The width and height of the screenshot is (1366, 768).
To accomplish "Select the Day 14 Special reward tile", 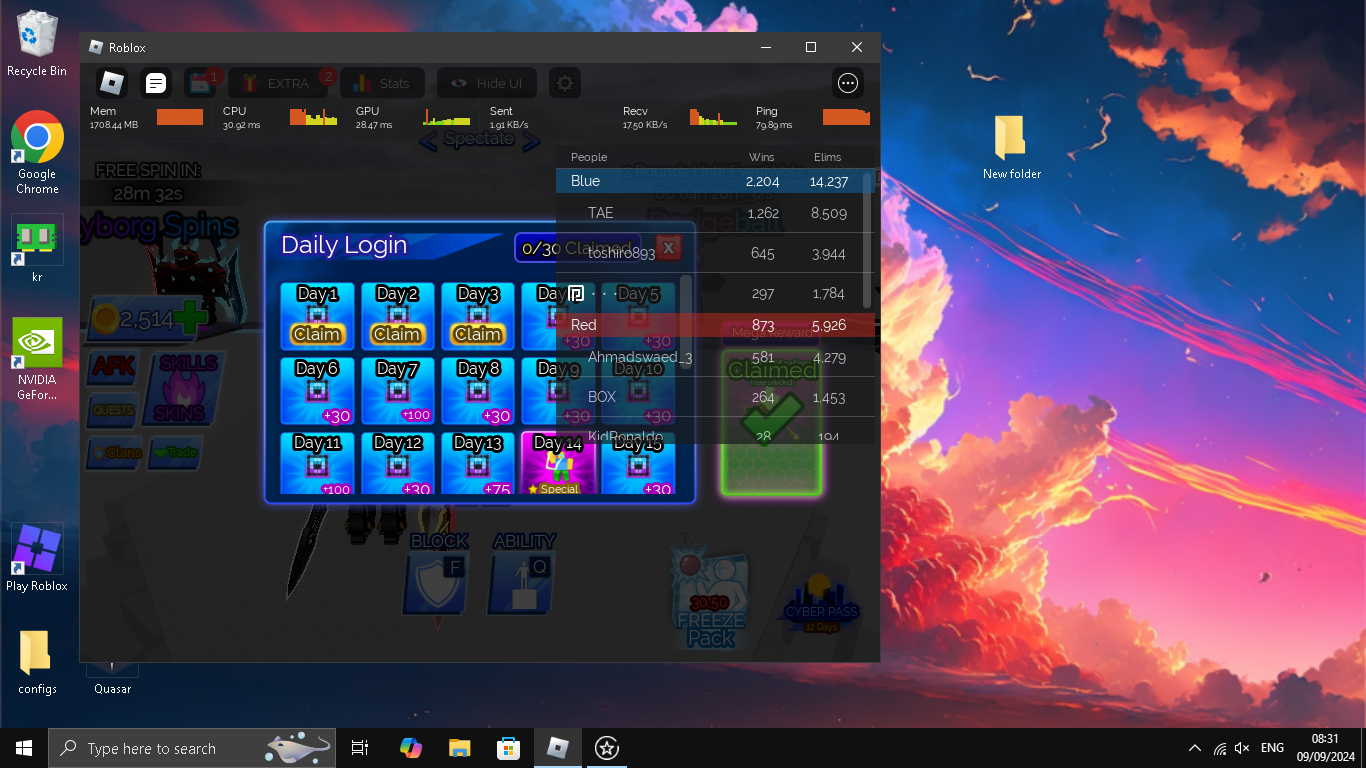I will tap(558, 463).
